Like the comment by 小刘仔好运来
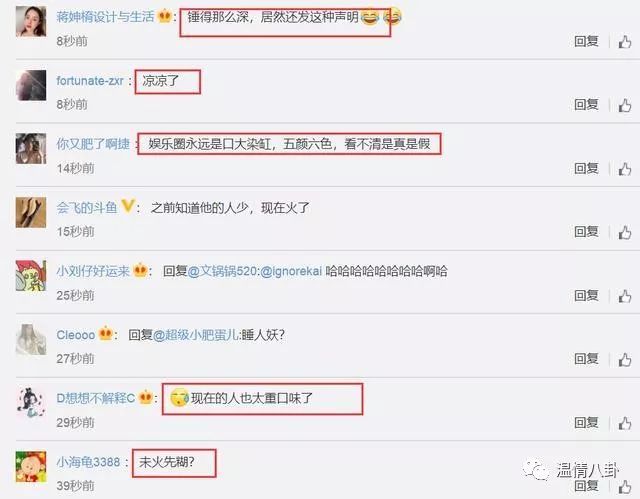Image resolution: width=640 pixels, height=499 pixels. click(624, 296)
